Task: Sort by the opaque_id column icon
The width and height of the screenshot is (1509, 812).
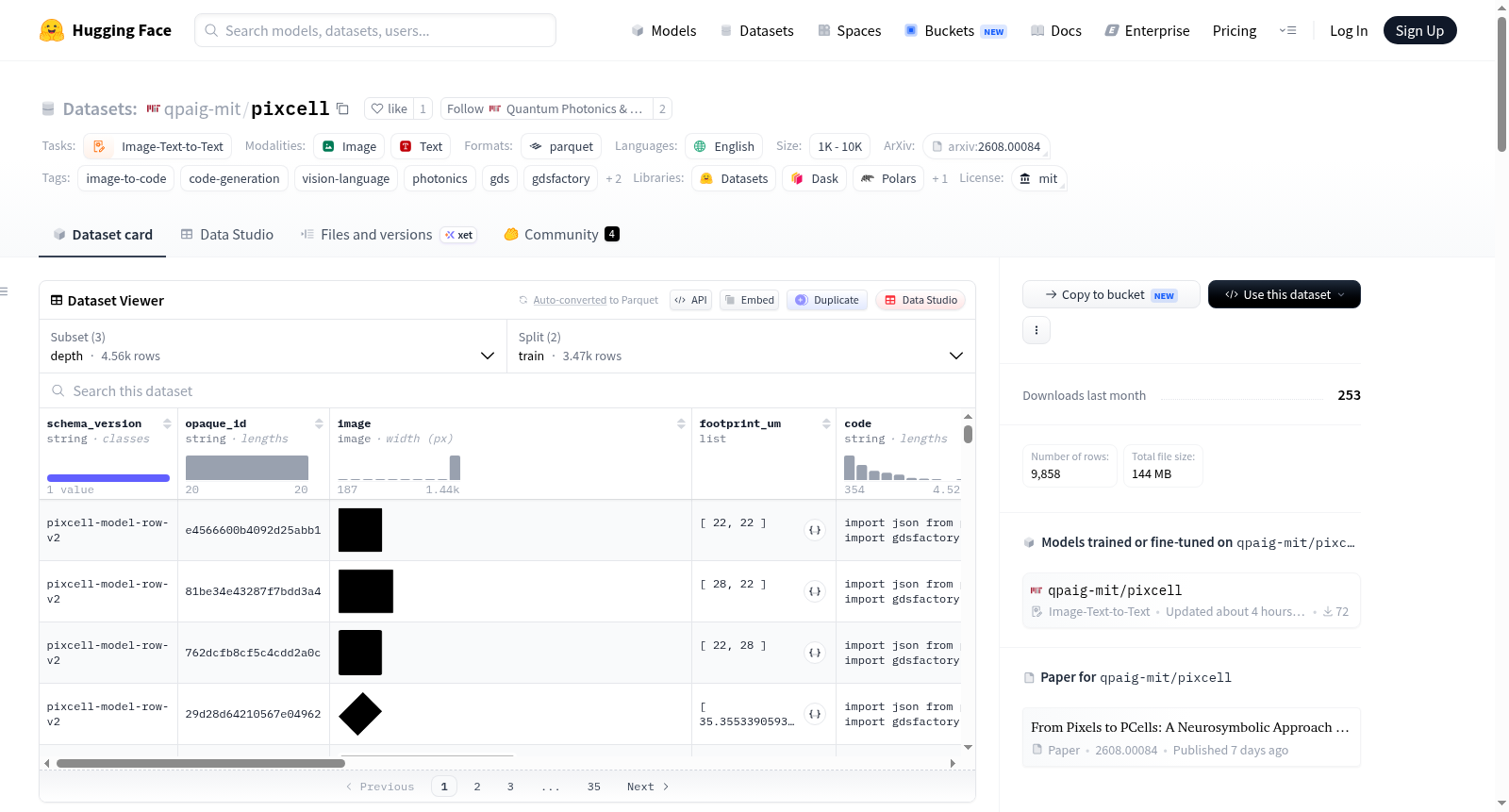Action: point(319,423)
